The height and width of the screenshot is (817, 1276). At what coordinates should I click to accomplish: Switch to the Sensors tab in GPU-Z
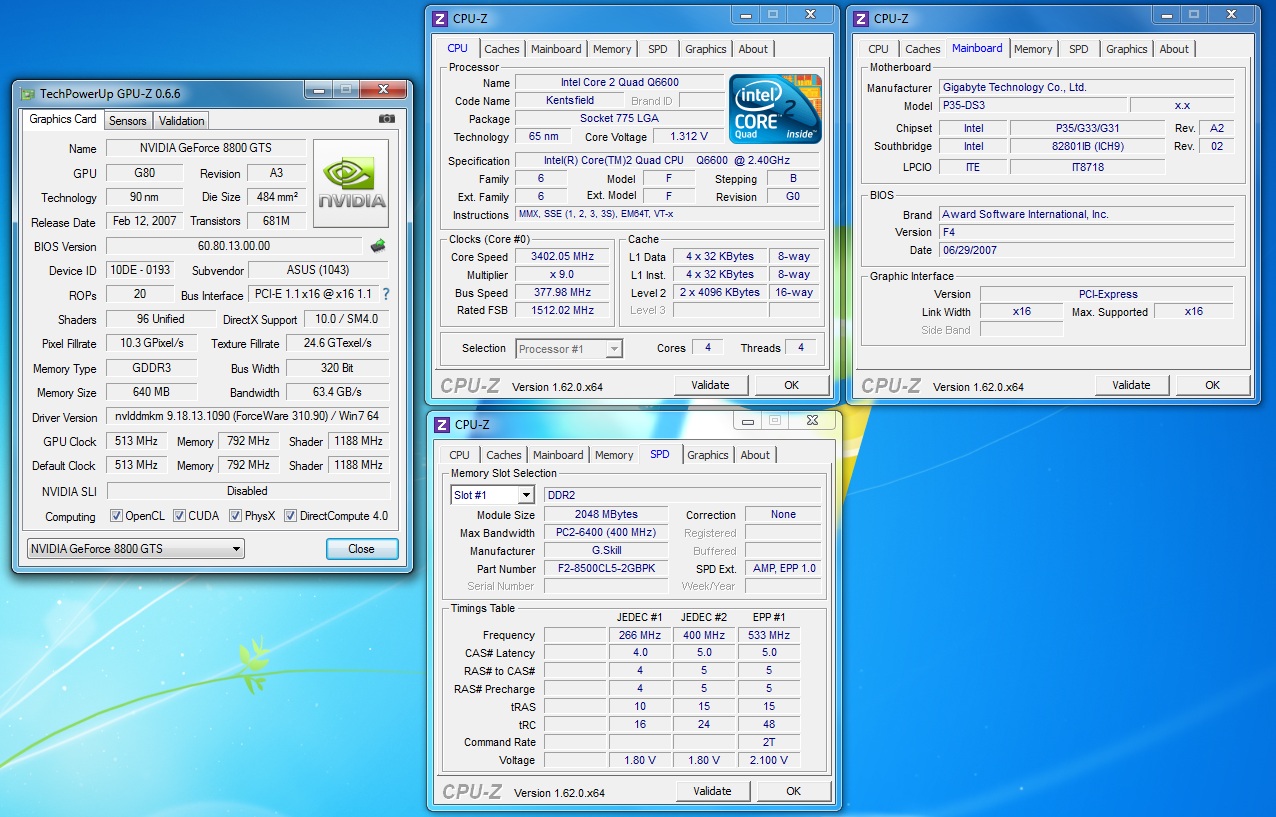(128, 121)
